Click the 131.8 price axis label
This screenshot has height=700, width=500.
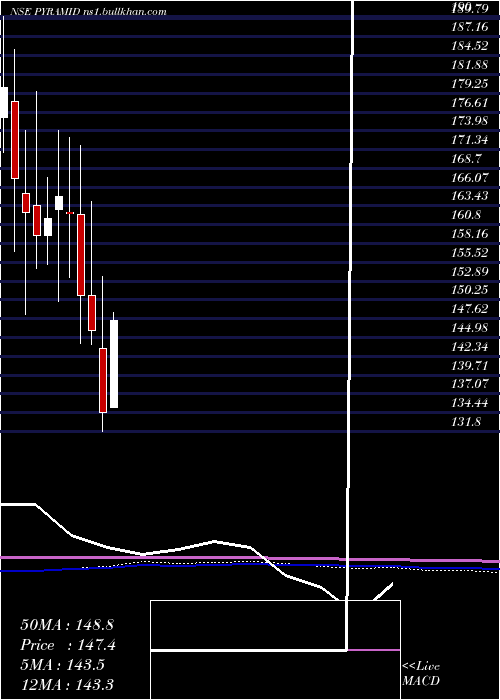pyautogui.click(x=467, y=421)
